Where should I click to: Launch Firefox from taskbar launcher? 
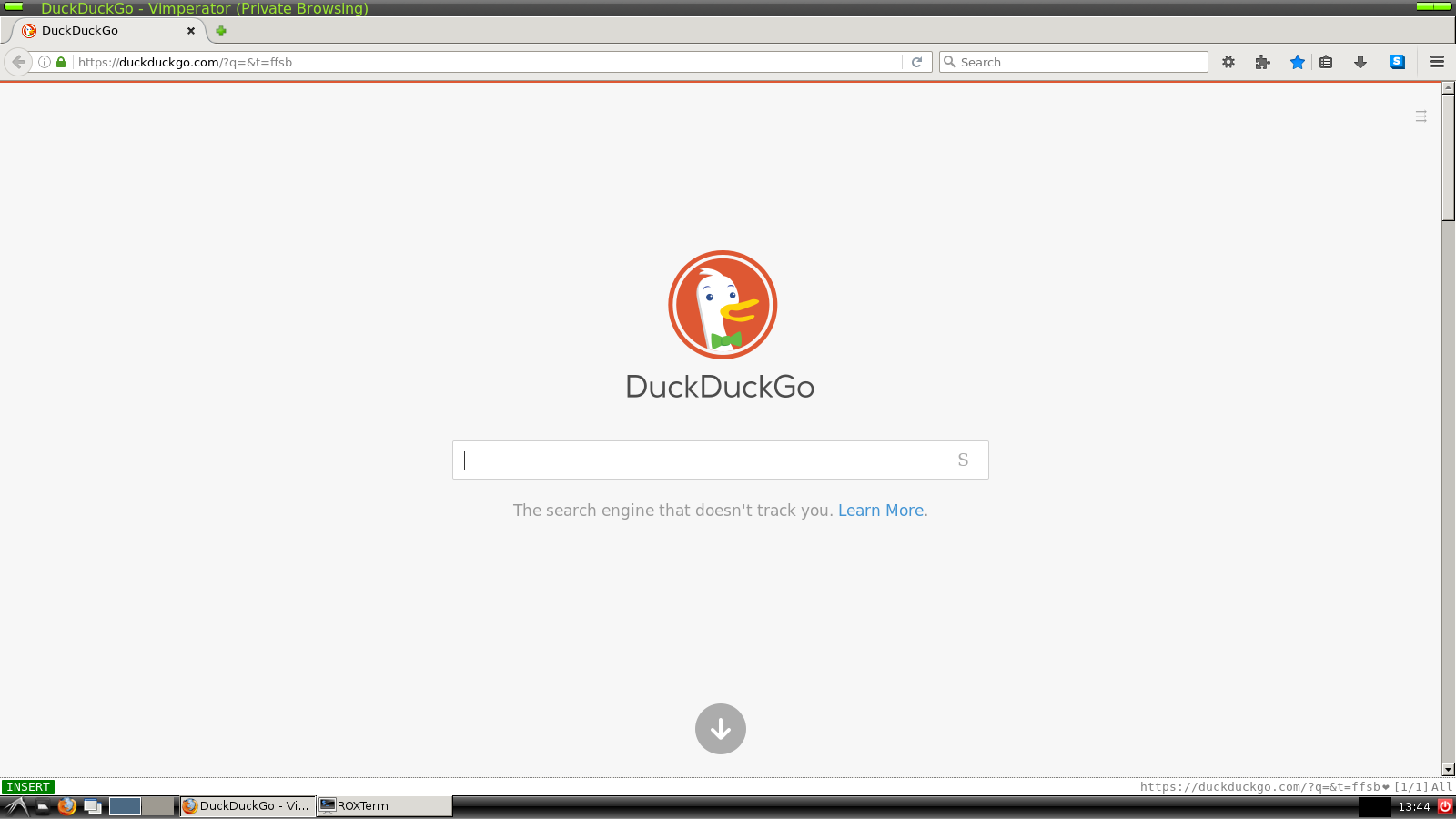pyautogui.click(x=66, y=806)
